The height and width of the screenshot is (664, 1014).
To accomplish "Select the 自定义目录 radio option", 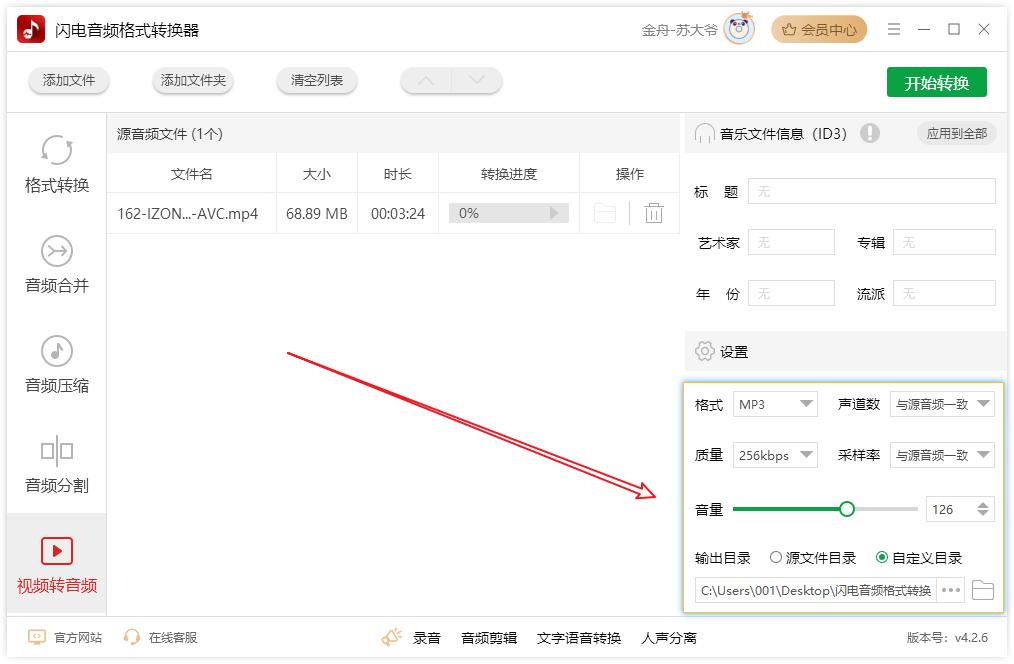I will 881,558.
